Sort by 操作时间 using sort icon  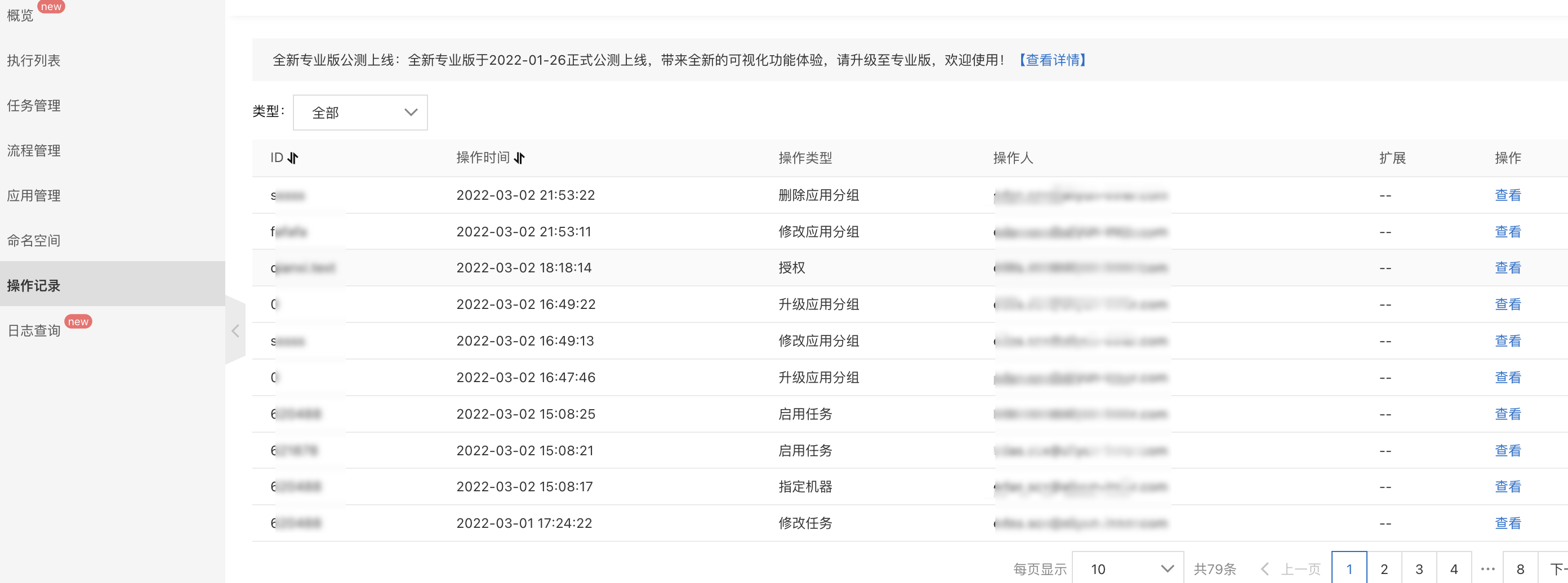519,158
